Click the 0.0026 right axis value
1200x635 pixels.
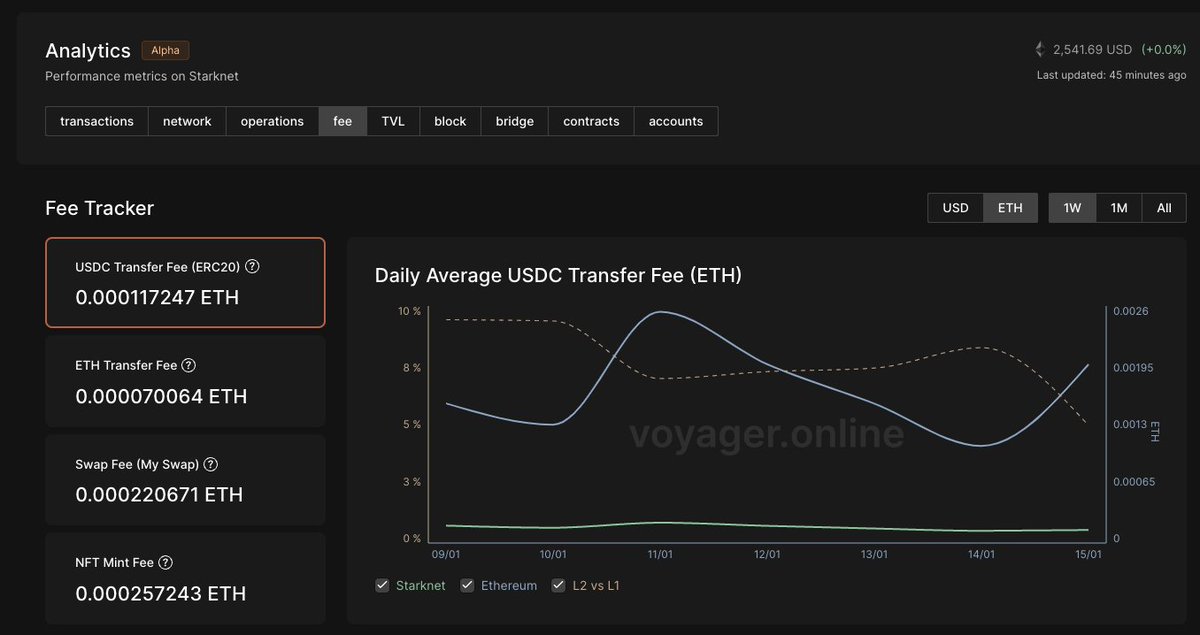click(1131, 311)
